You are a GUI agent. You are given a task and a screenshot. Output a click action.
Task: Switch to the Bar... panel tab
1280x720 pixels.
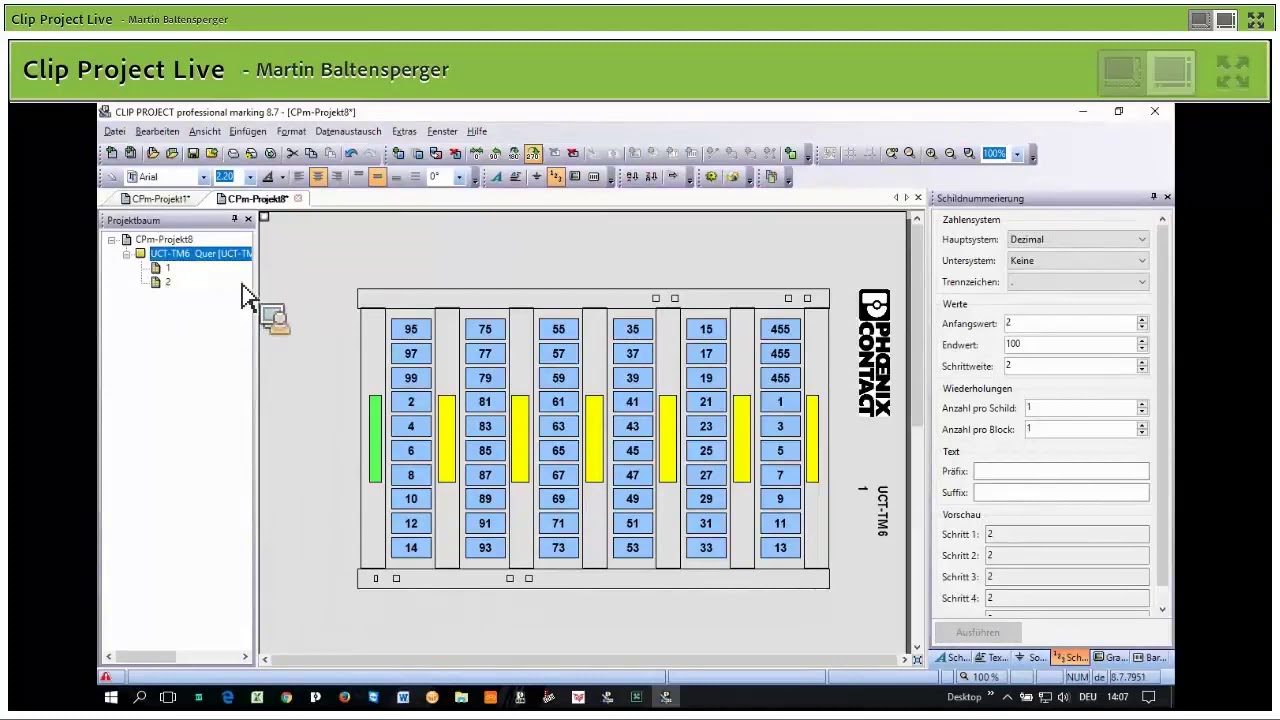tap(1149, 657)
